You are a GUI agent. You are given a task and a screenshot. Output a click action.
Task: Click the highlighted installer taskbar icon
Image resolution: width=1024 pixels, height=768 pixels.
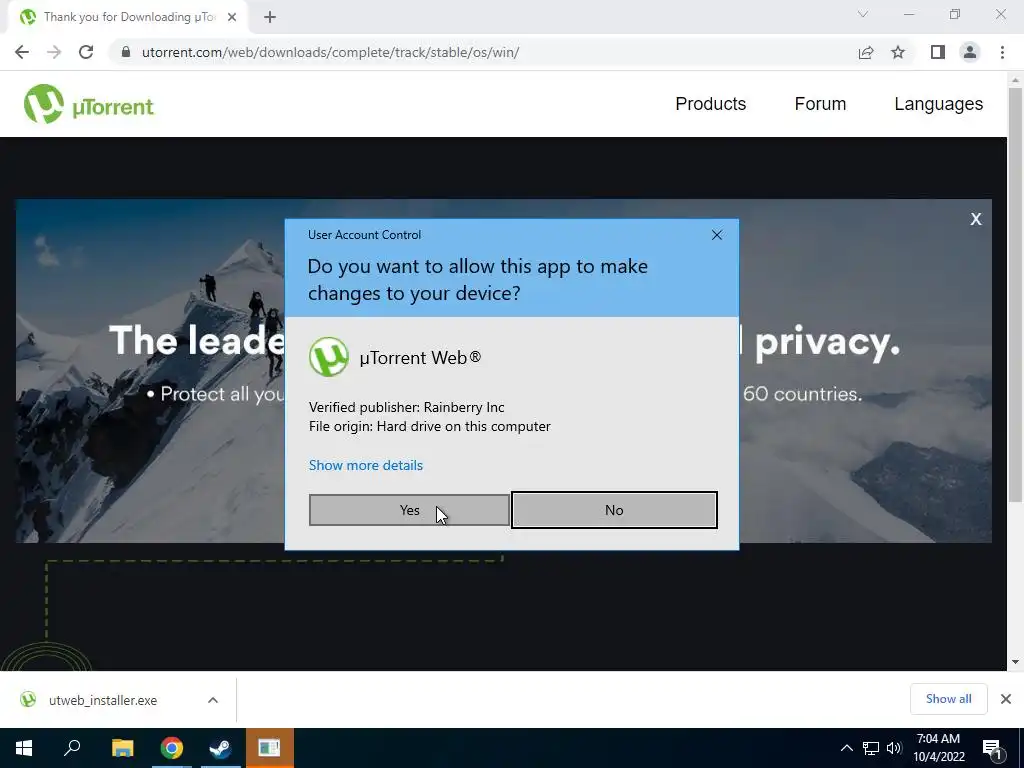[269, 748]
